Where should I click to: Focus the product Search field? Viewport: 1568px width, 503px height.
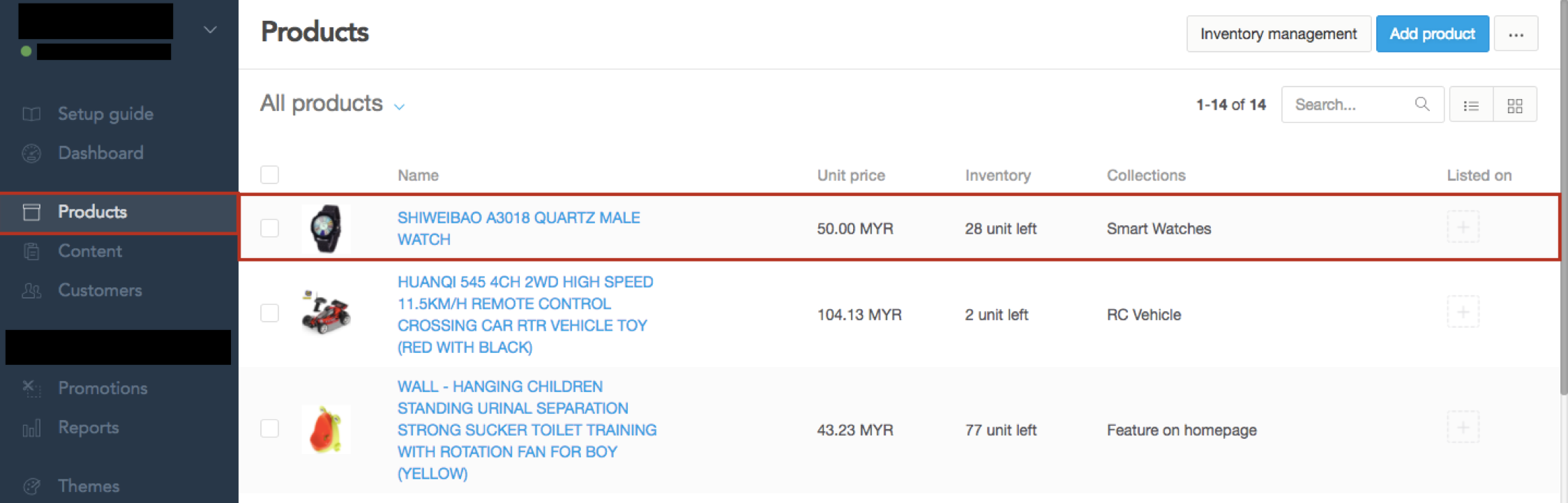(x=1352, y=105)
